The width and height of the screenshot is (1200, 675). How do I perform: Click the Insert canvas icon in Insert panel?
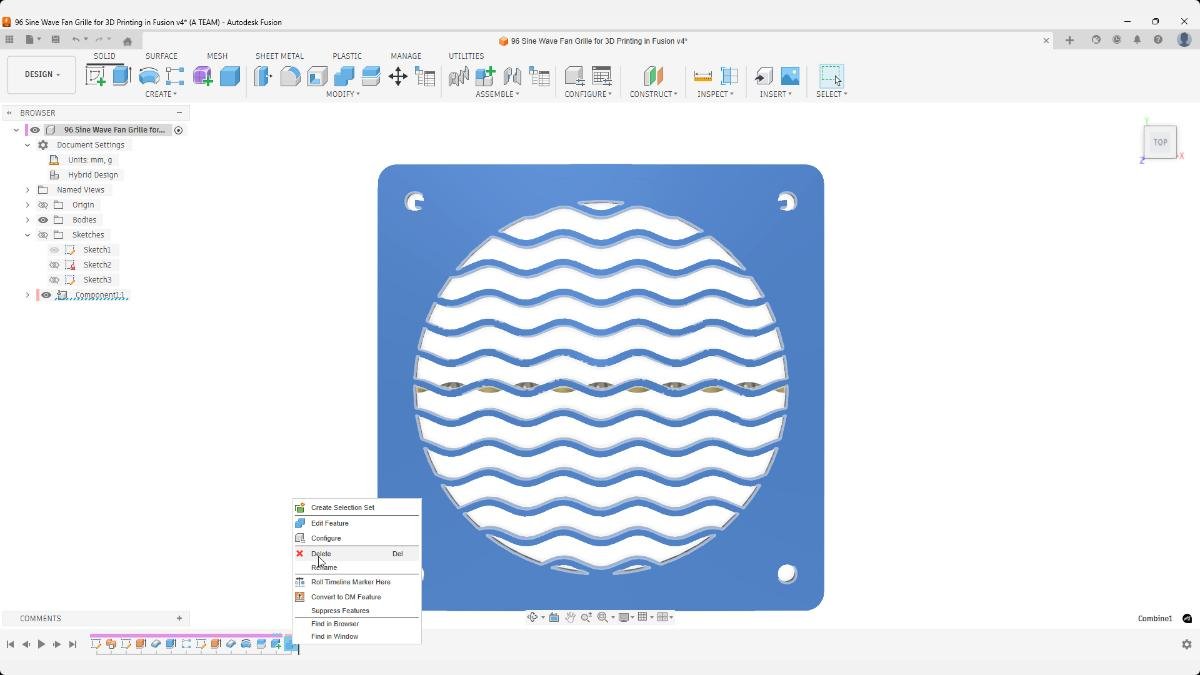click(789, 76)
